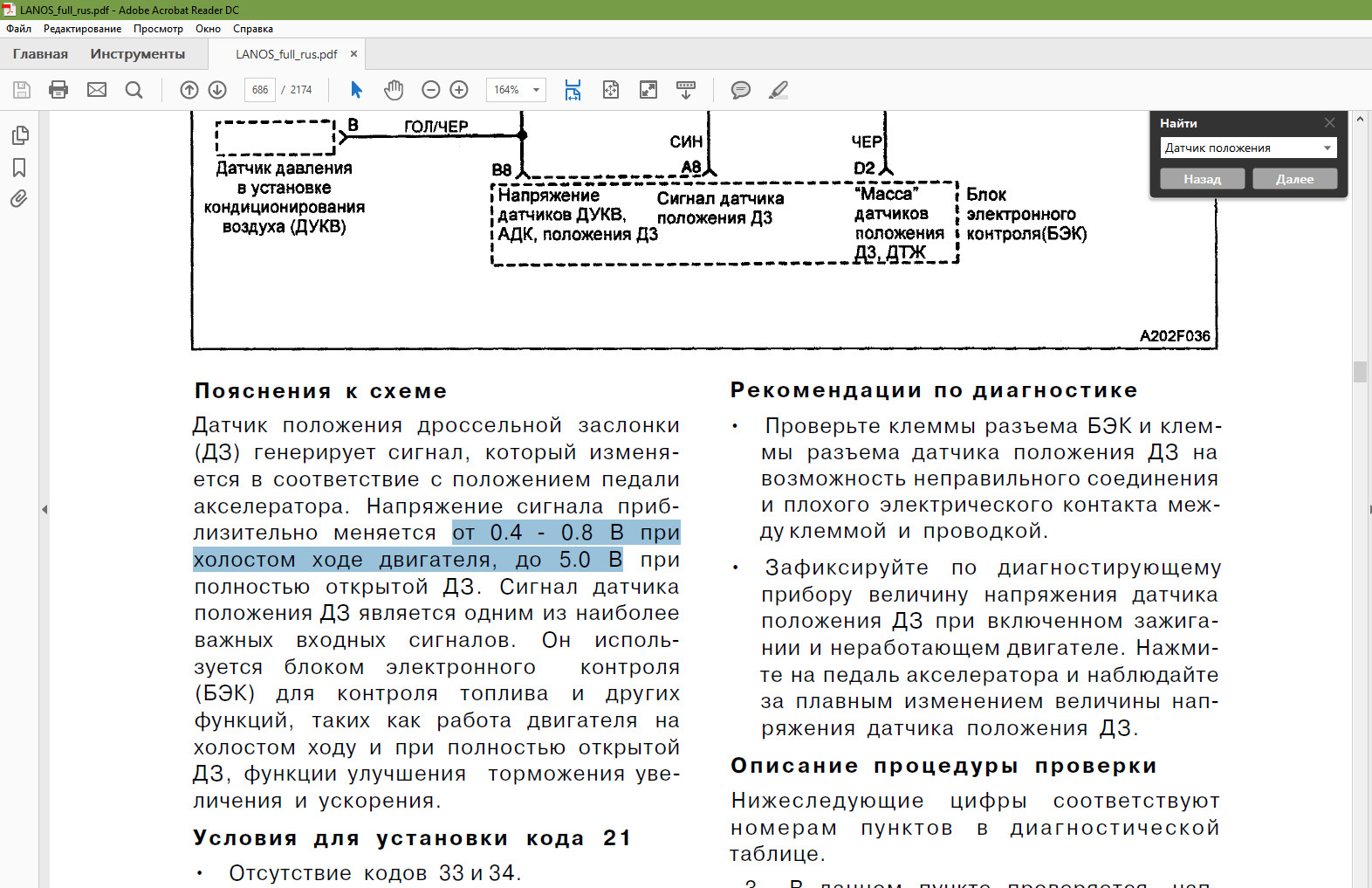Click the scrollbar up arrow
The width and height of the screenshot is (1372, 888).
pos(1360,118)
